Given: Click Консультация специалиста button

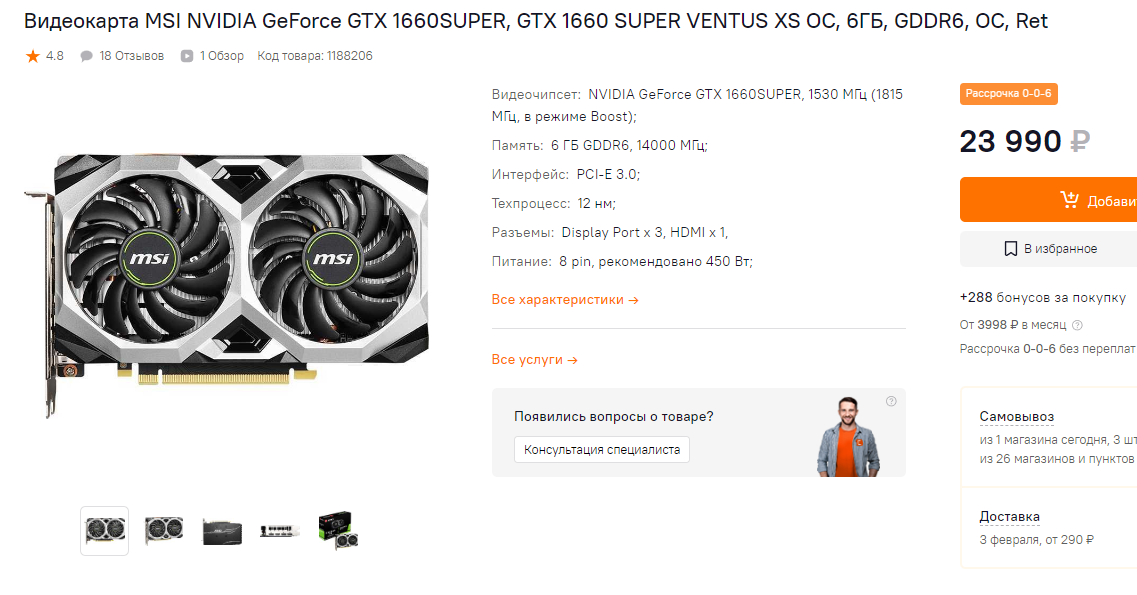Looking at the screenshot, I should 602,449.
